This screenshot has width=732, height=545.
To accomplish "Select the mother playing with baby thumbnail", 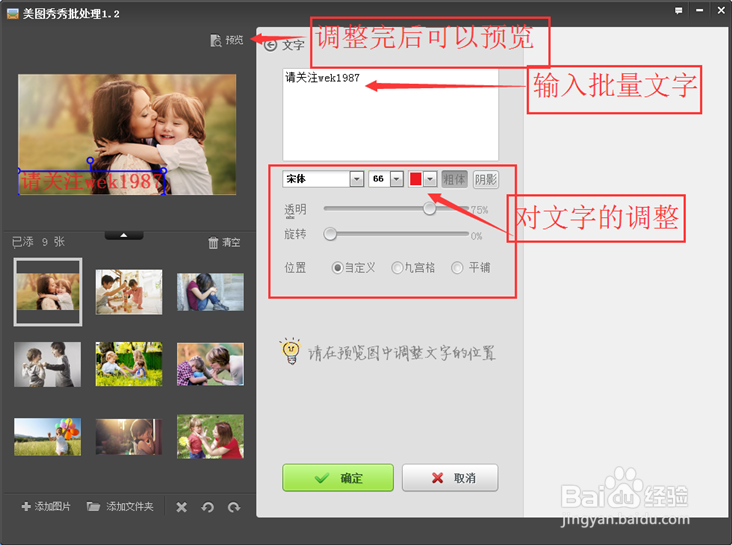I will pos(210,364).
